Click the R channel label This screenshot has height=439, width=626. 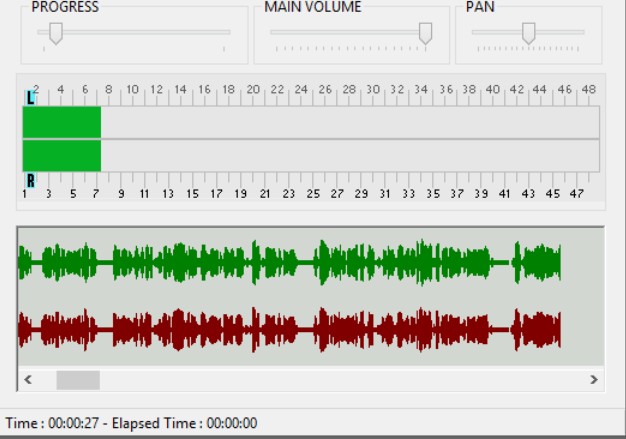coord(30,181)
